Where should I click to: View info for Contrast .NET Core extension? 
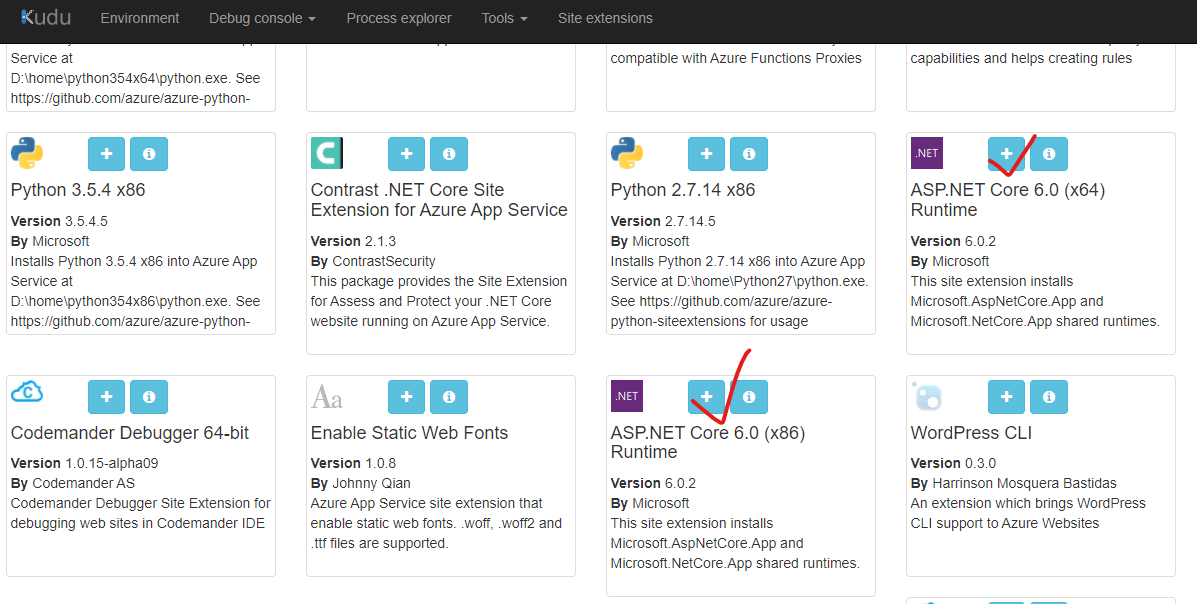[449, 153]
